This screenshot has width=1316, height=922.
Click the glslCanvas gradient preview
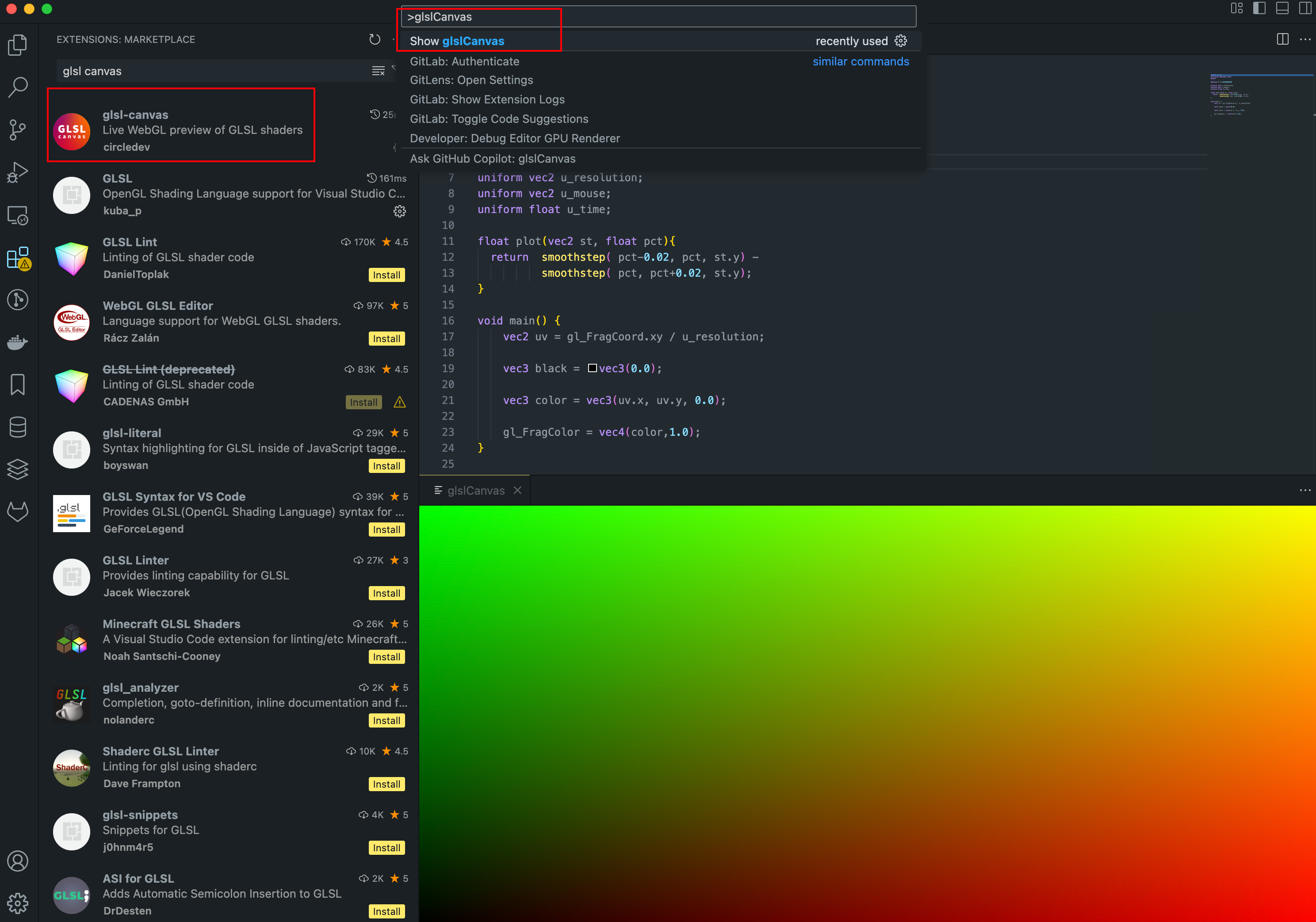pos(867,713)
